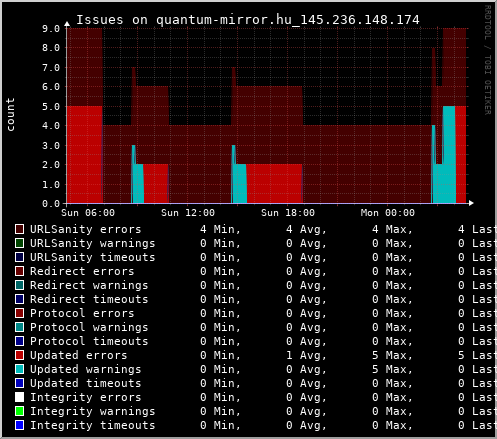Click the Sun 18:00 axis label
The height and width of the screenshot is (439, 497).
pos(288,213)
